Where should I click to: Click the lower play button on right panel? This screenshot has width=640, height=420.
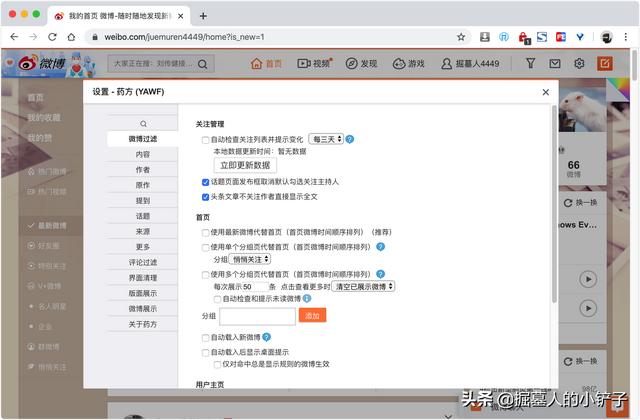(x=588, y=308)
